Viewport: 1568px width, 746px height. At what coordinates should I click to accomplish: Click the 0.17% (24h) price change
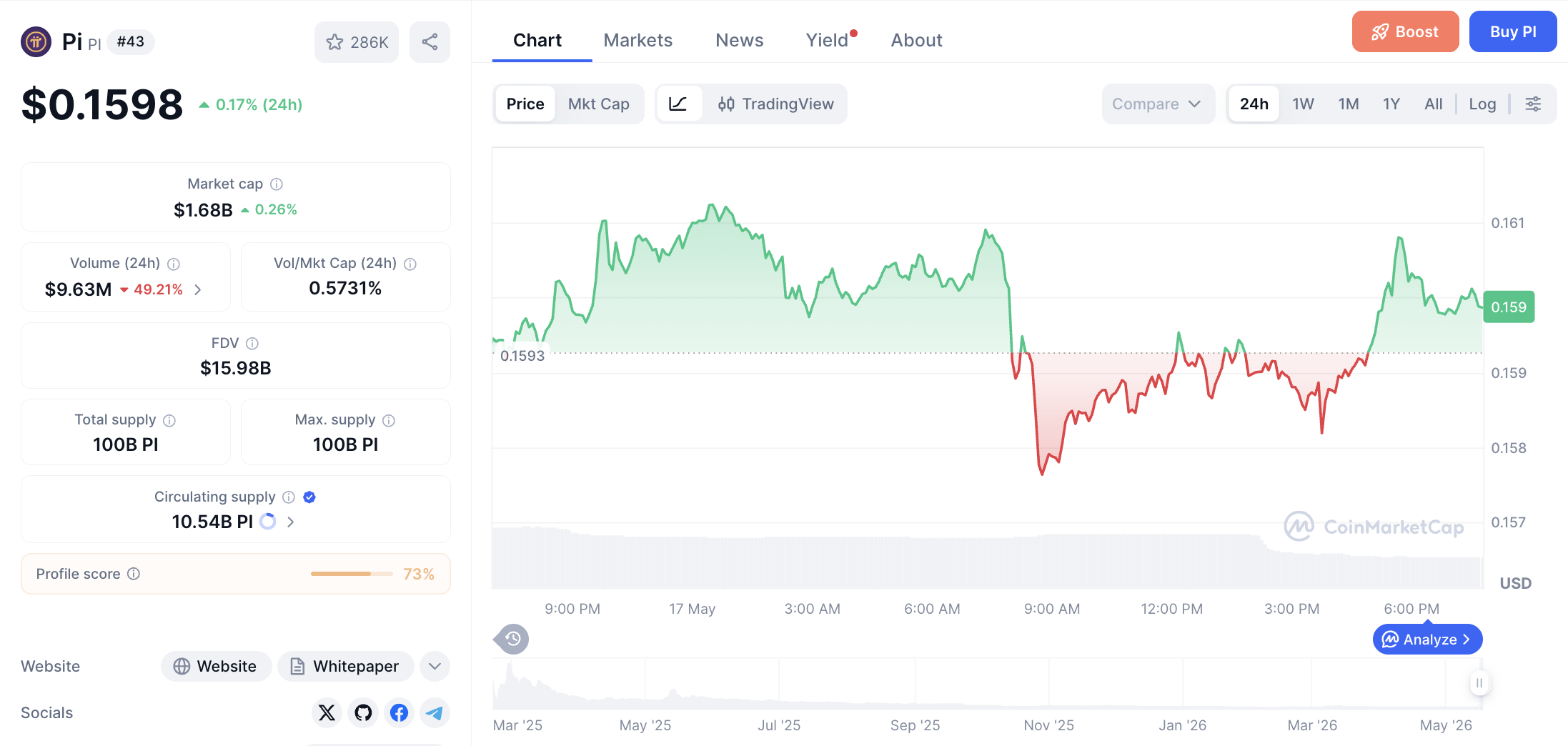251,105
